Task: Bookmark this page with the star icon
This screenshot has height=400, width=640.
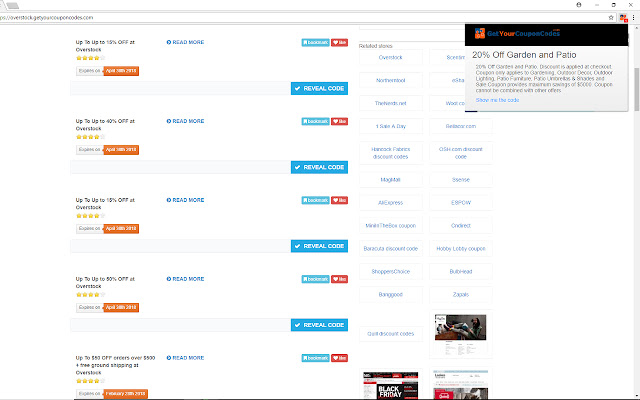Action: pos(611,18)
